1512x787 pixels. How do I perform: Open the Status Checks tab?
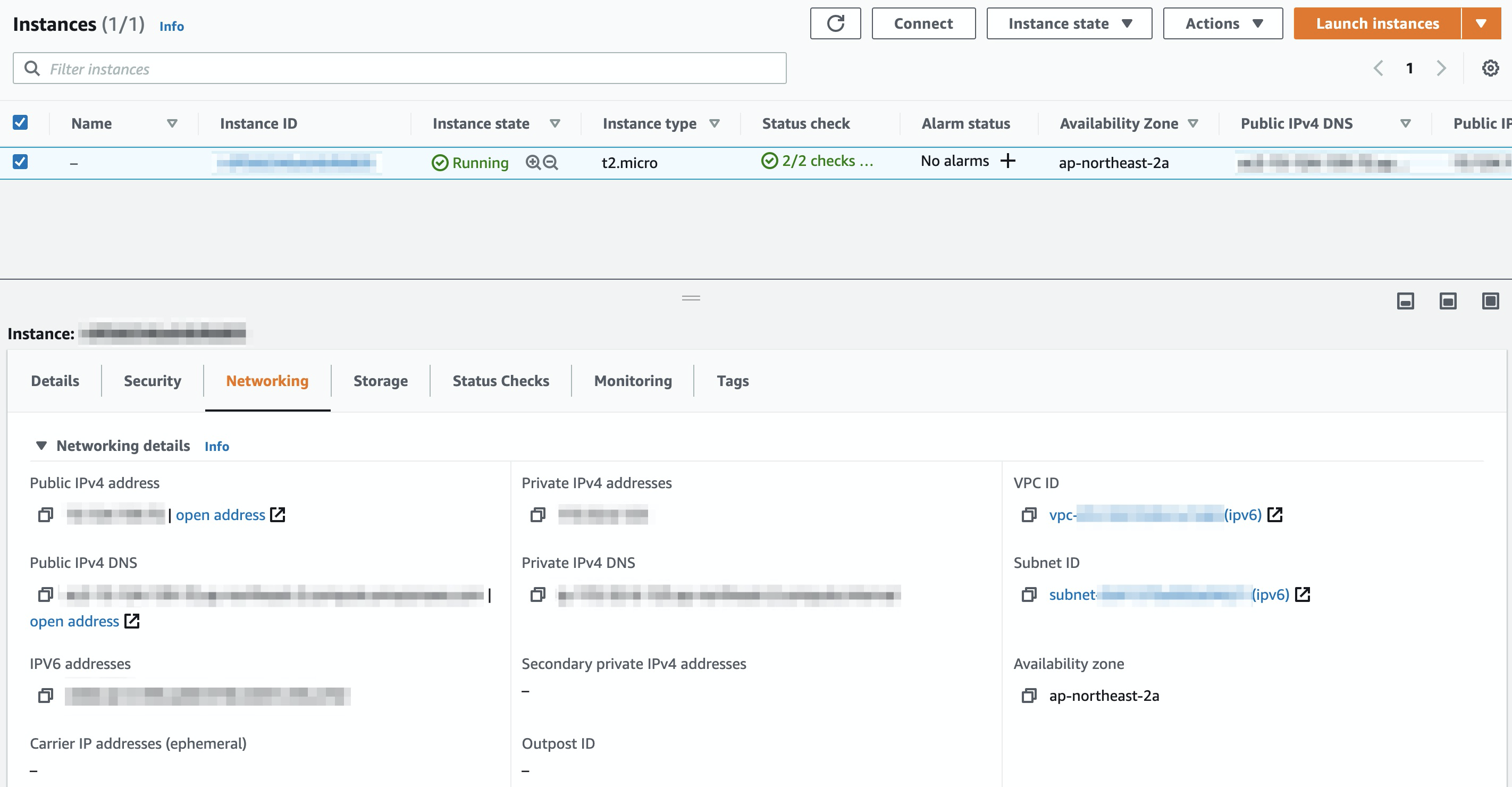pos(500,381)
